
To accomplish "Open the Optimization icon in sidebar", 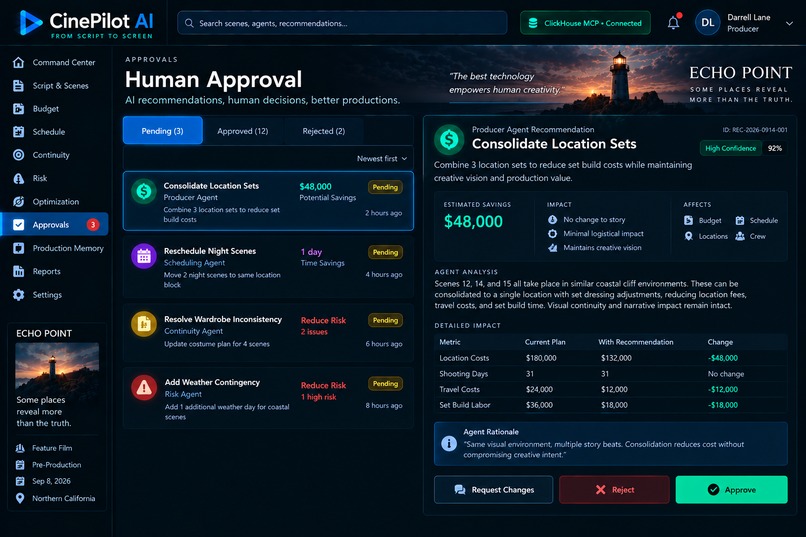I will point(19,201).
